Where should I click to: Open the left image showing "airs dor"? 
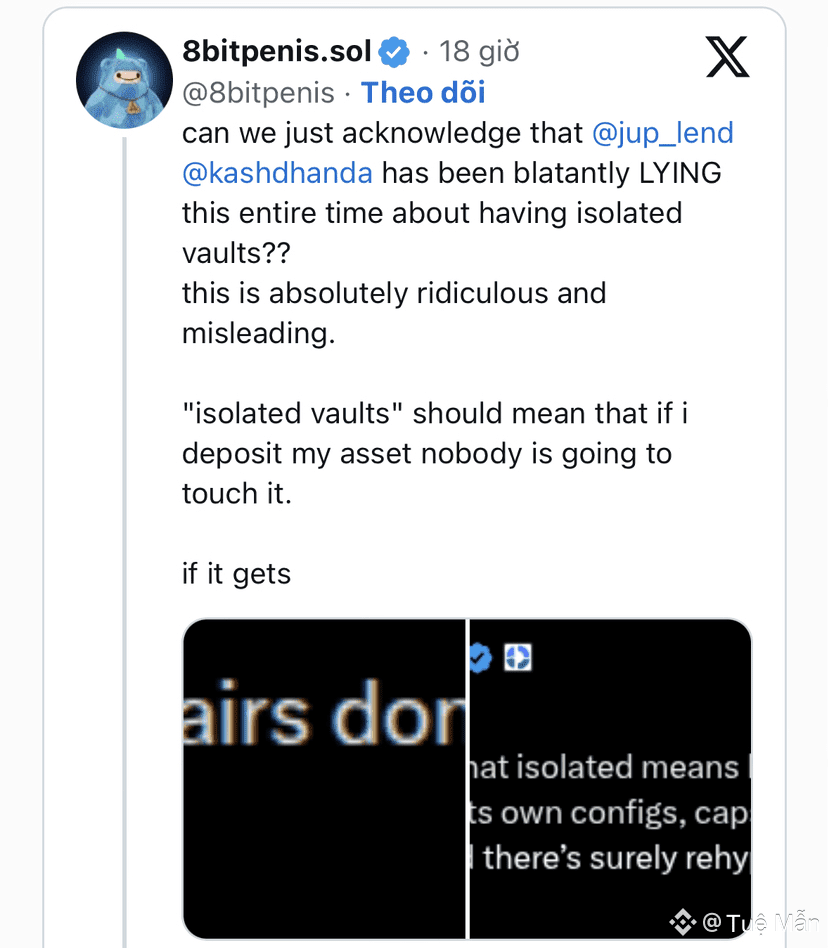tap(324, 778)
